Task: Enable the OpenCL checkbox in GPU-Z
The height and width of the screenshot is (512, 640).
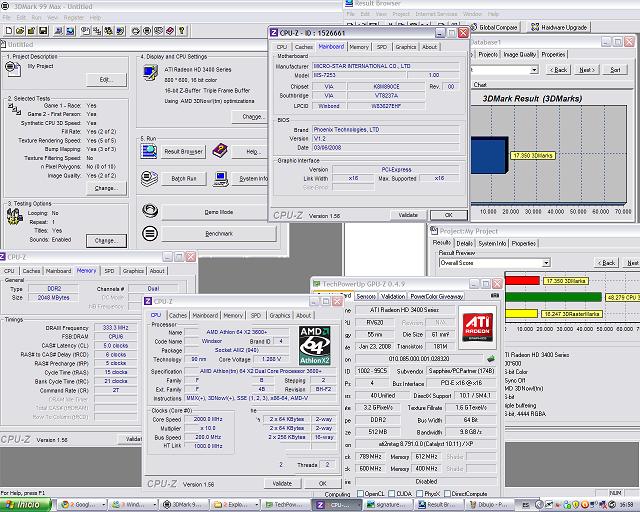Action: [x=360, y=494]
